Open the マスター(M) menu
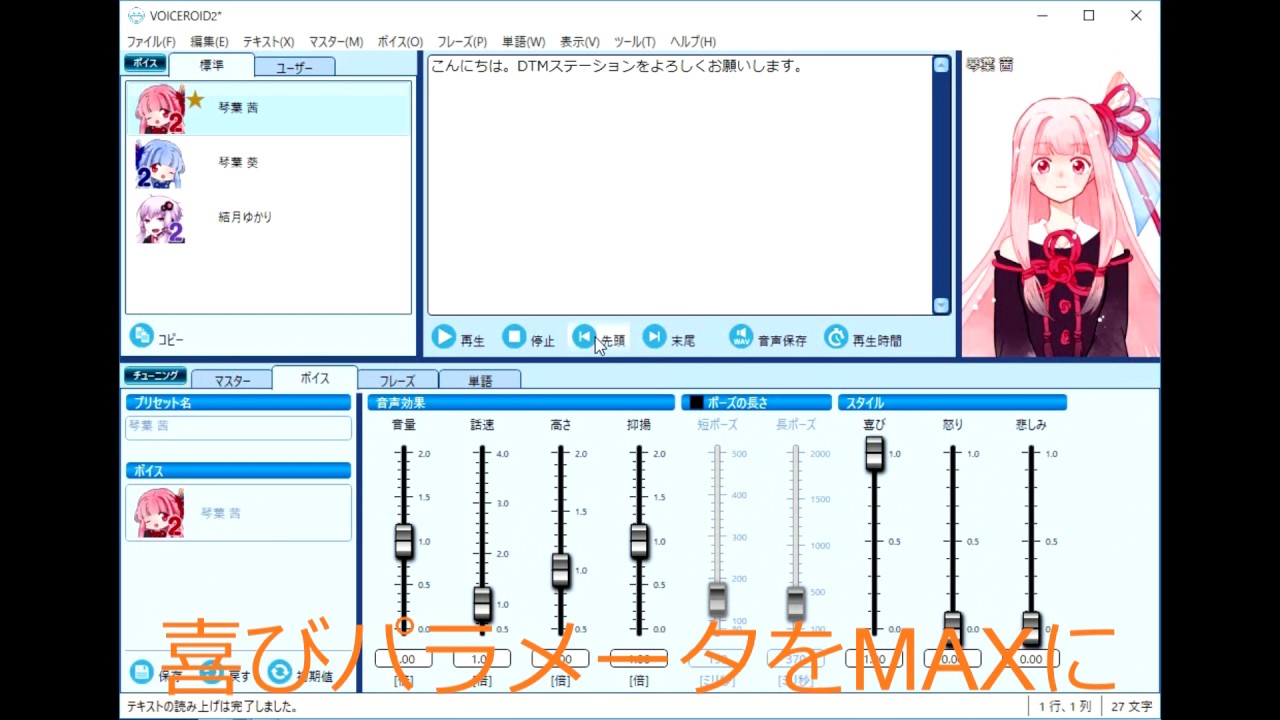Screen dimensions: 1280x720 click(336, 42)
